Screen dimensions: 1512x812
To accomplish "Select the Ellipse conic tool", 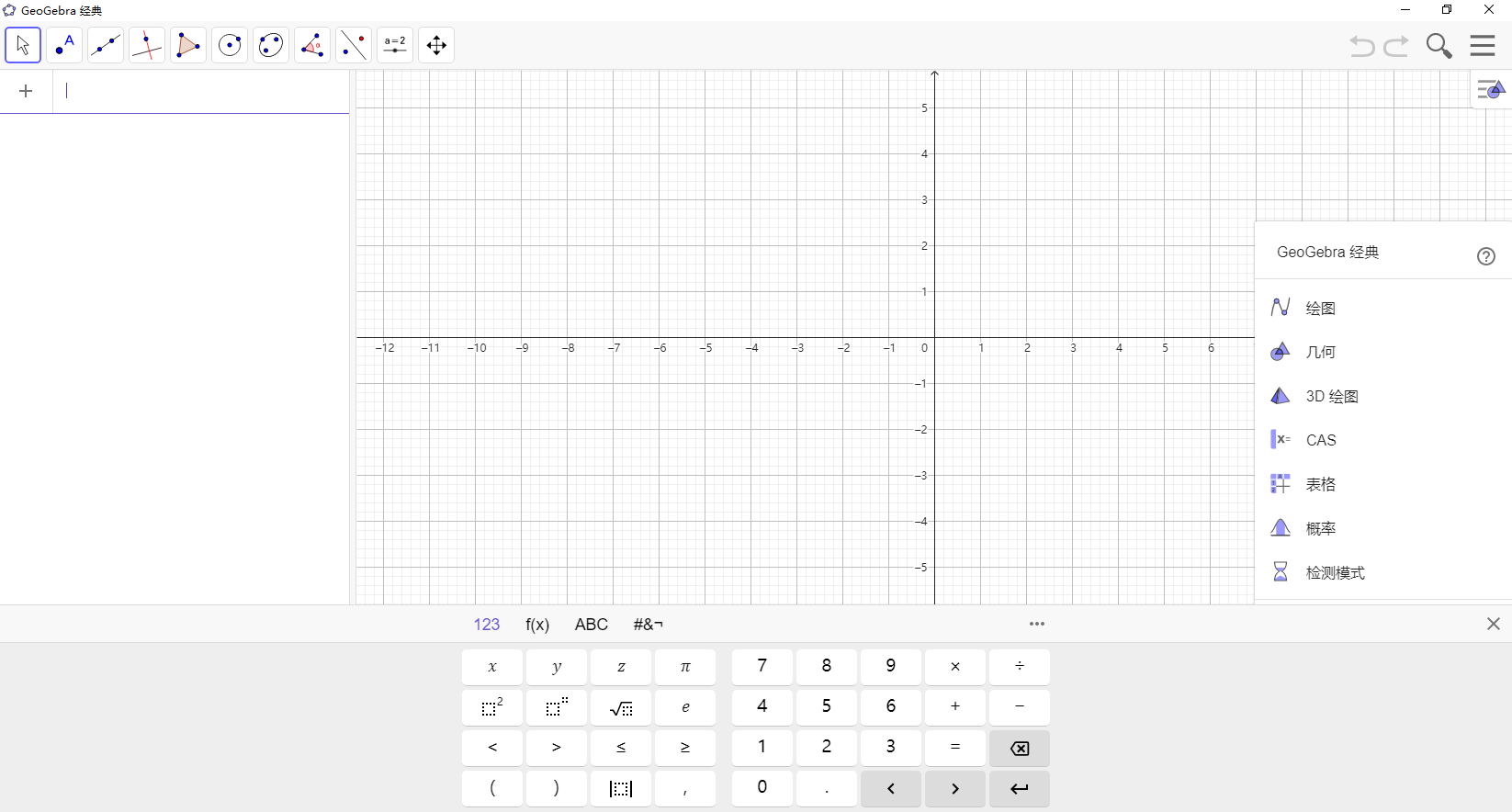I will point(271,45).
